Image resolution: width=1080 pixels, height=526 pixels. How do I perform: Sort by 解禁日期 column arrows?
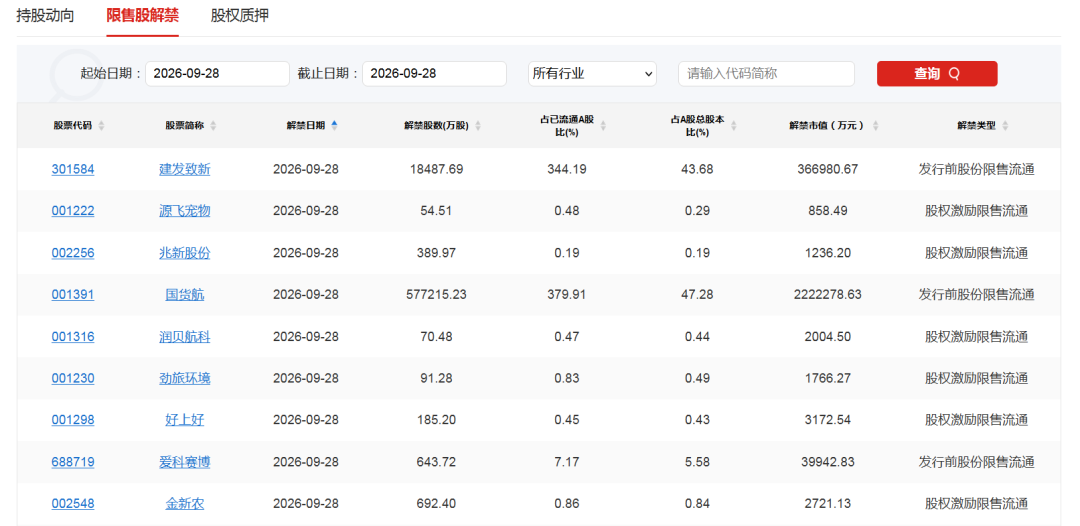pos(334,125)
